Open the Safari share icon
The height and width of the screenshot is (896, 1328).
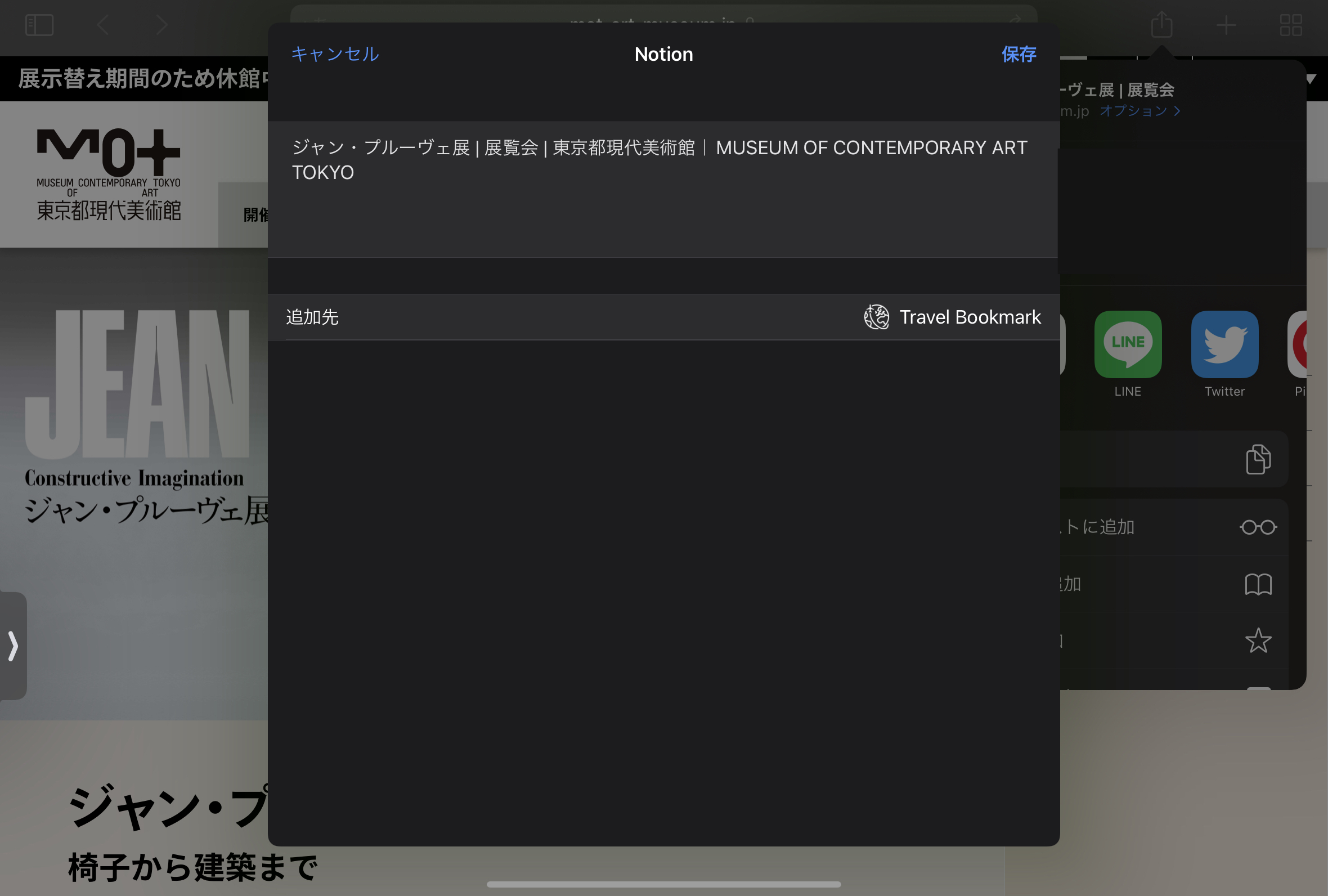point(1161,25)
